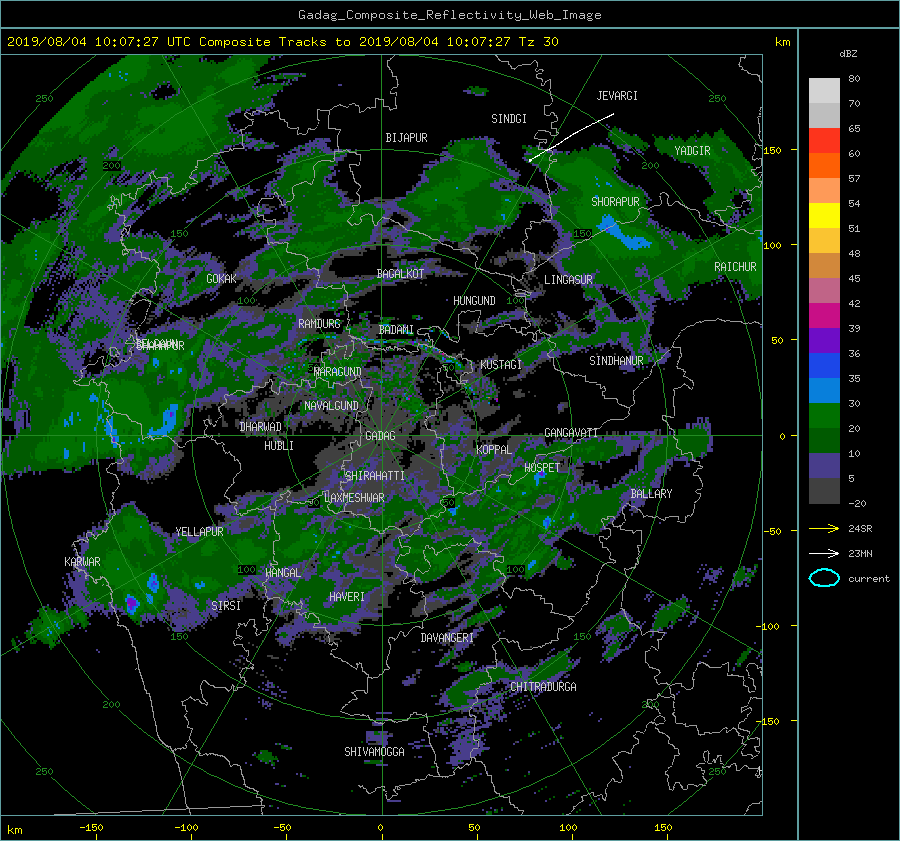Click the BIJAPUR city label
This screenshot has height=841, width=900.
click(406, 138)
